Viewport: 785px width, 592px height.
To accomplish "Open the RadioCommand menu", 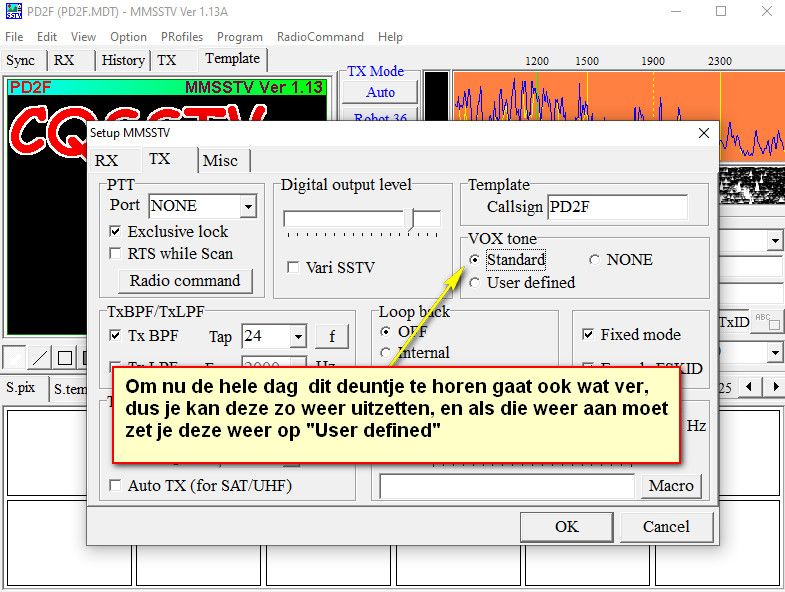I will click(320, 37).
